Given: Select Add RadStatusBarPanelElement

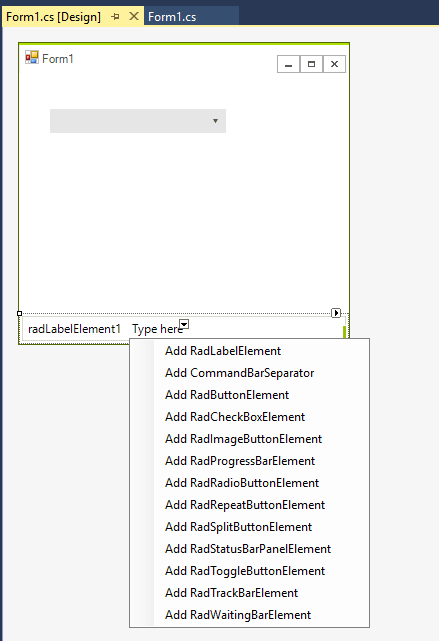Looking at the screenshot, I should [249, 549].
